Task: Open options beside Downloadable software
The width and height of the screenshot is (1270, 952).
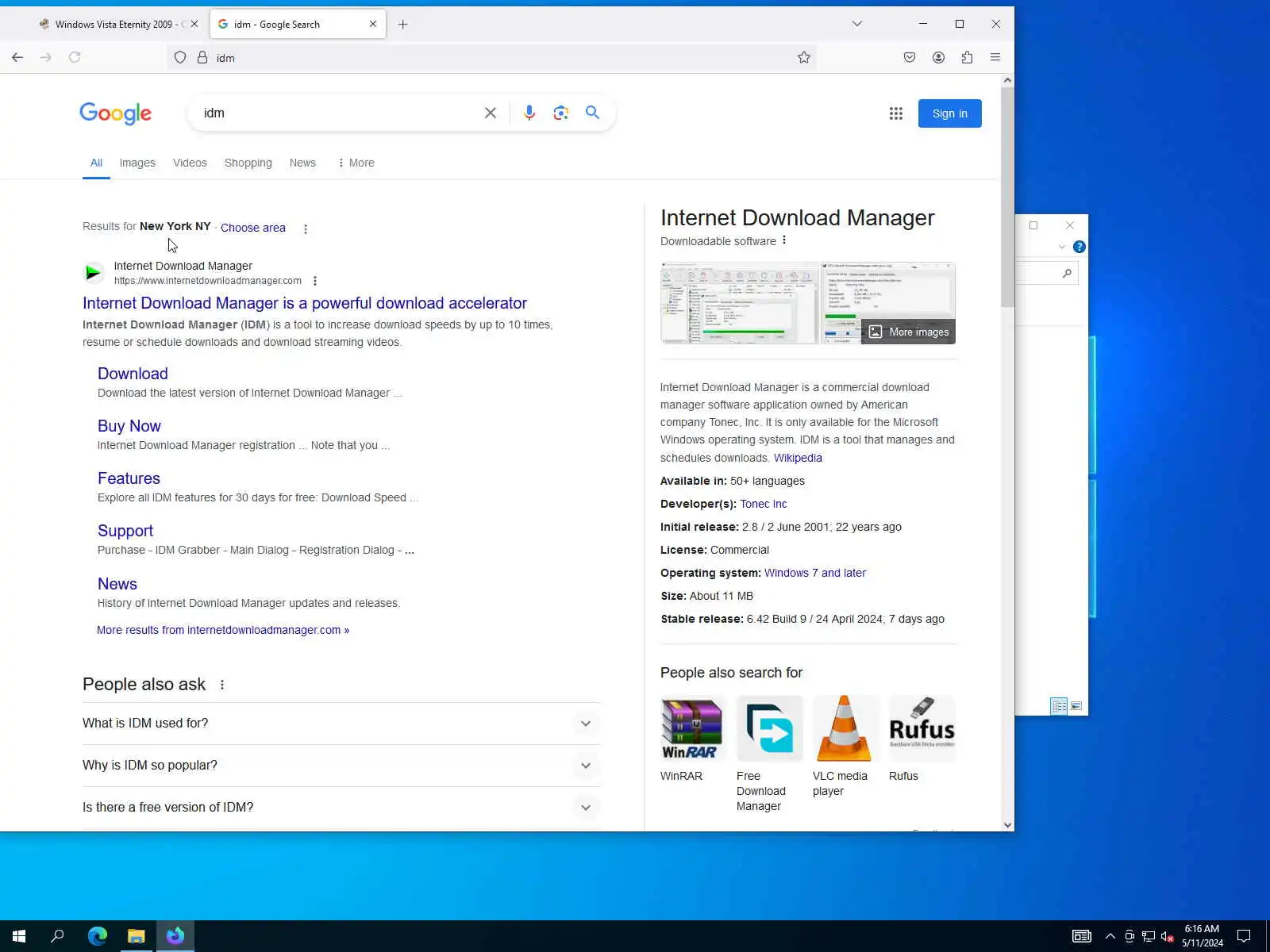Action: (784, 240)
